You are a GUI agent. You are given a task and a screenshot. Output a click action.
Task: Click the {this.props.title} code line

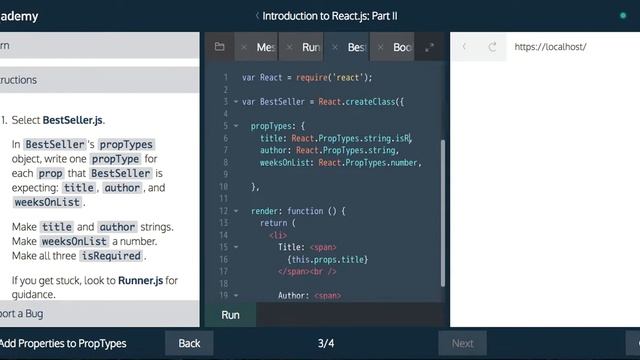pos(327,259)
